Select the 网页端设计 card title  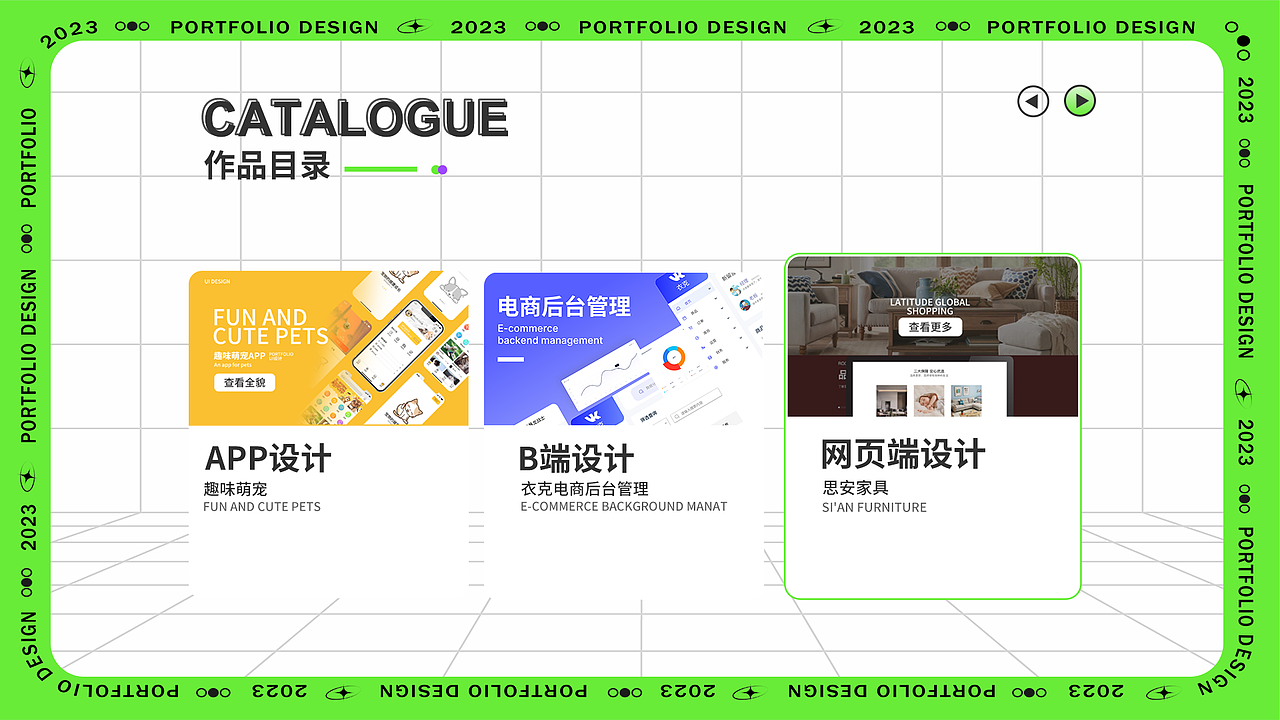pos(903,455)
